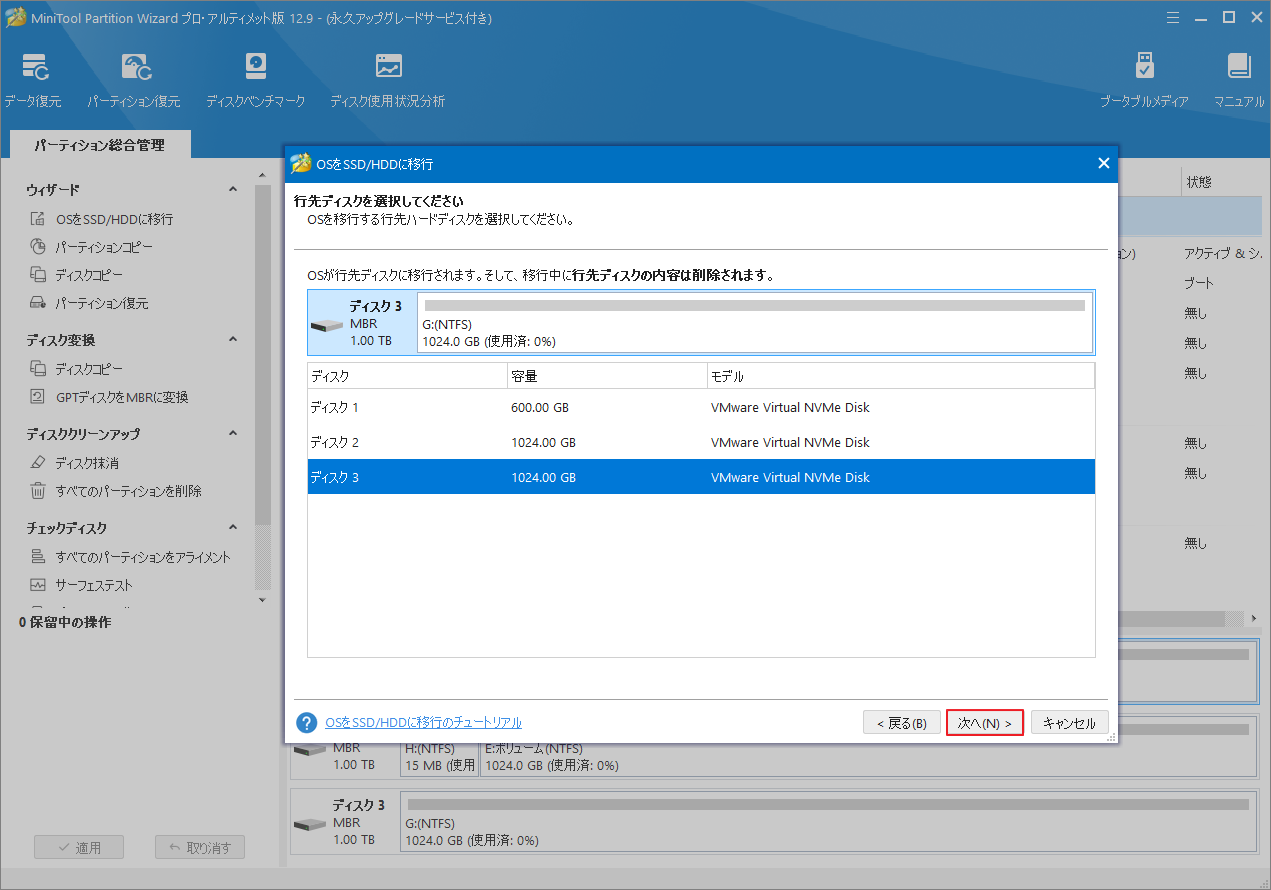Choose すべてのパーティションを削除
The image size is (1271, 890).
point(116,491)
